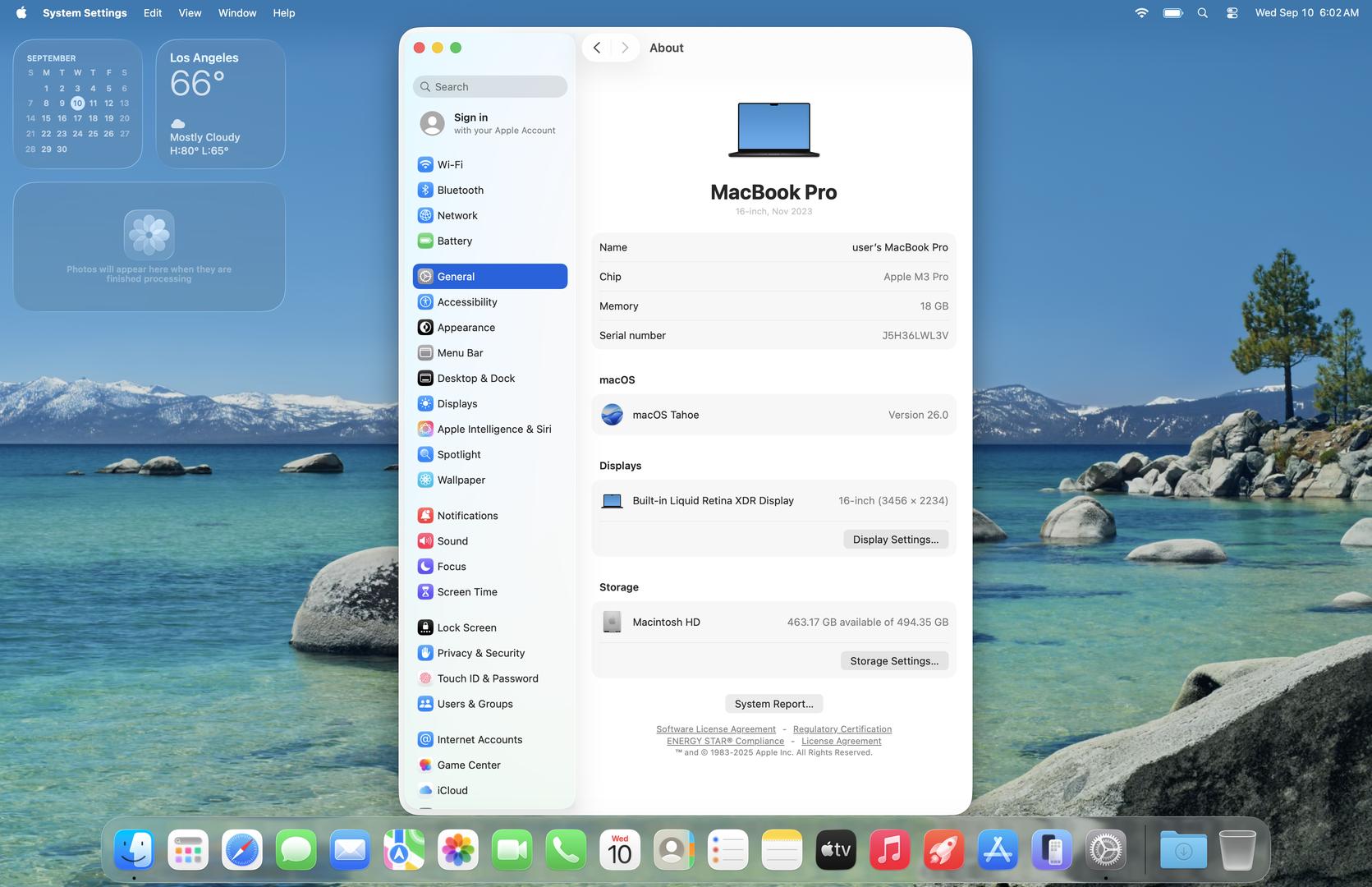Open Game Center settings
1372x887 pixels.
490,765
